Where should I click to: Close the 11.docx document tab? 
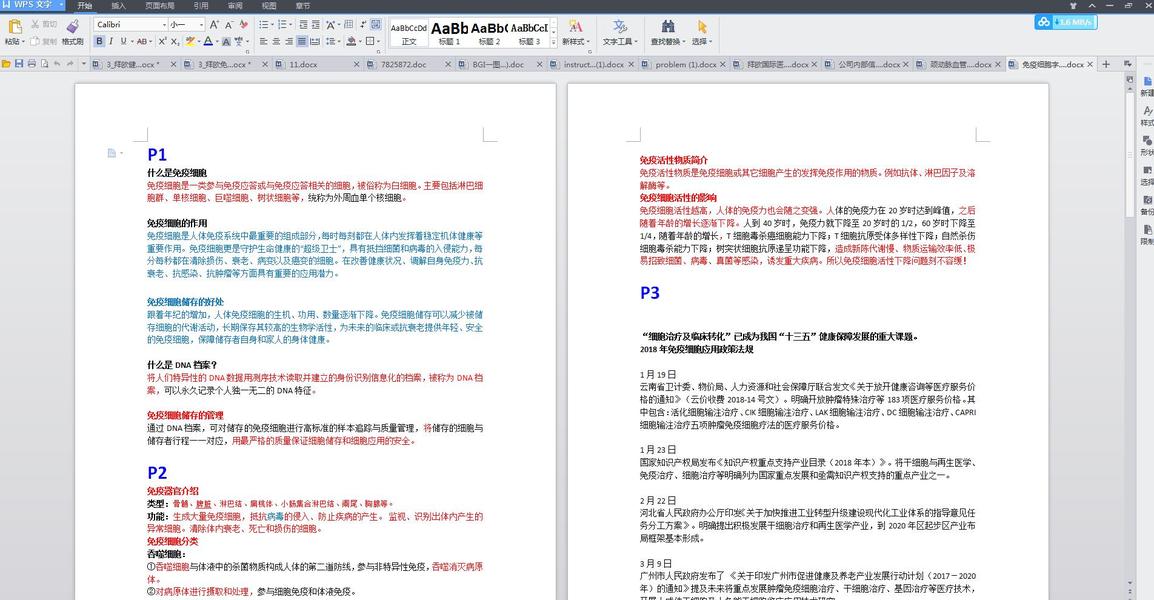click(x=356, y=64)
